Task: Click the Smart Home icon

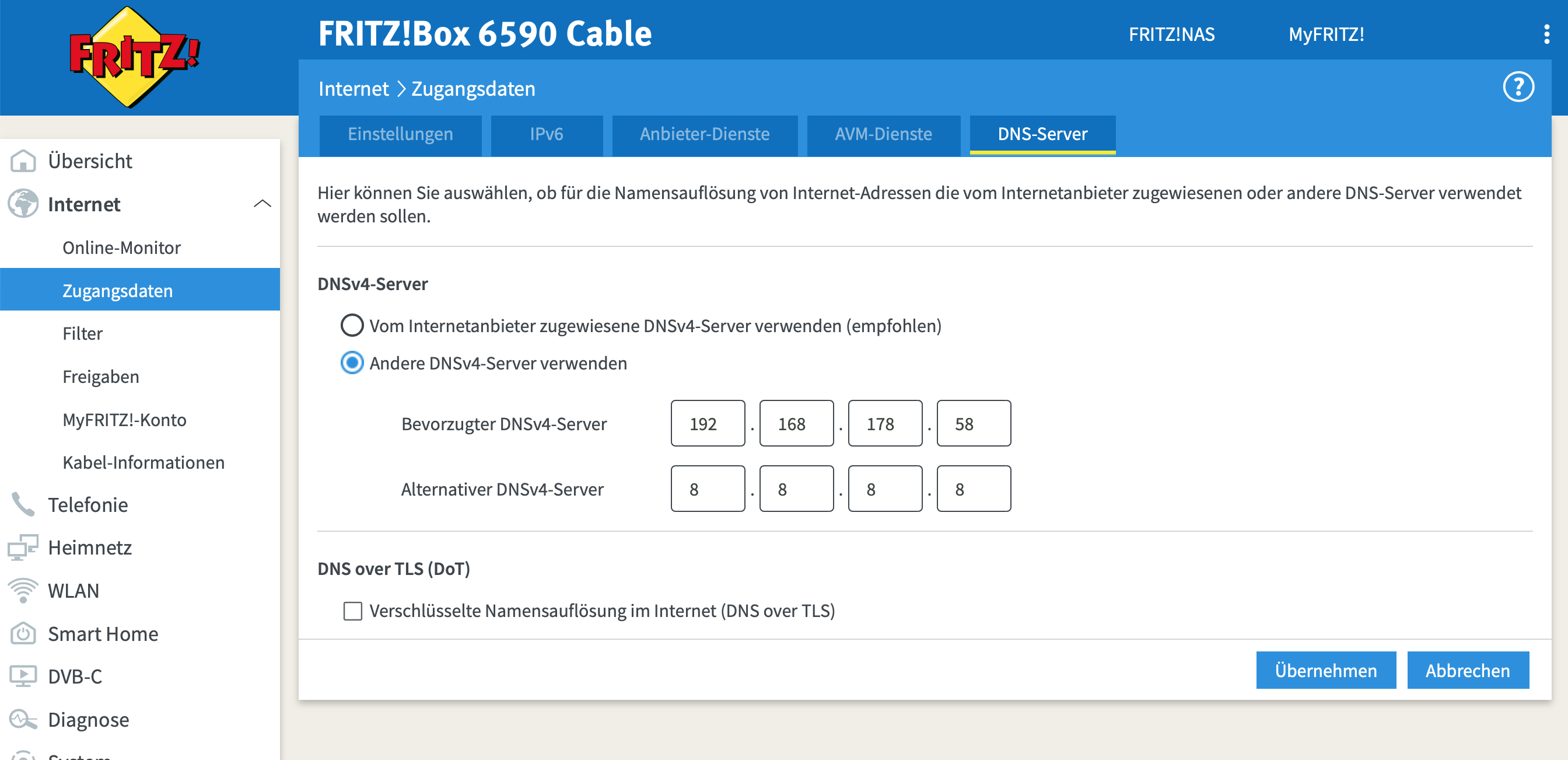Action: point(23,633)
